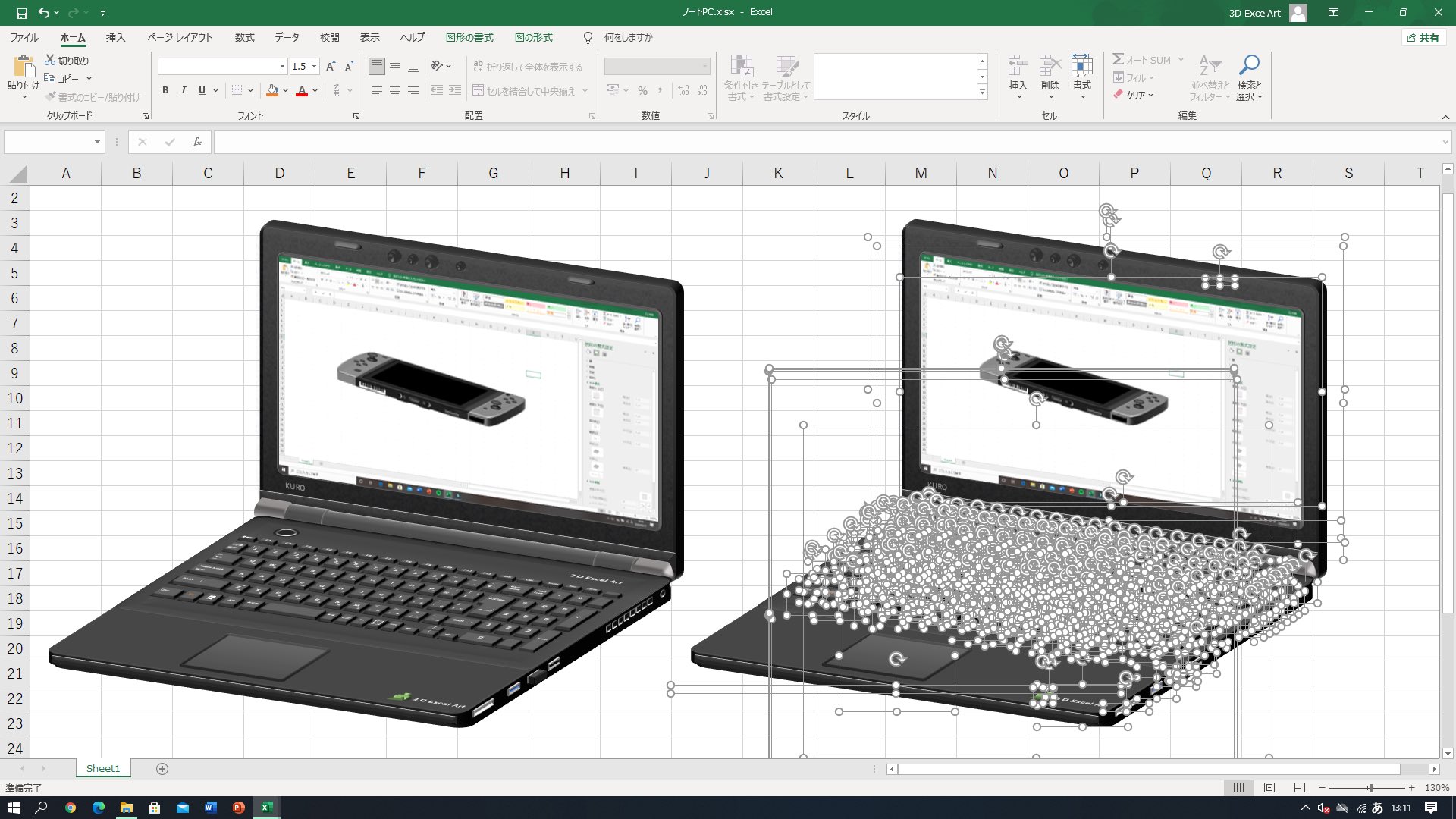The height and width of the screenshot is (819, 1456).
Task: Open the 数式 (Formulas) tab
Action: [x=244, y=37]
